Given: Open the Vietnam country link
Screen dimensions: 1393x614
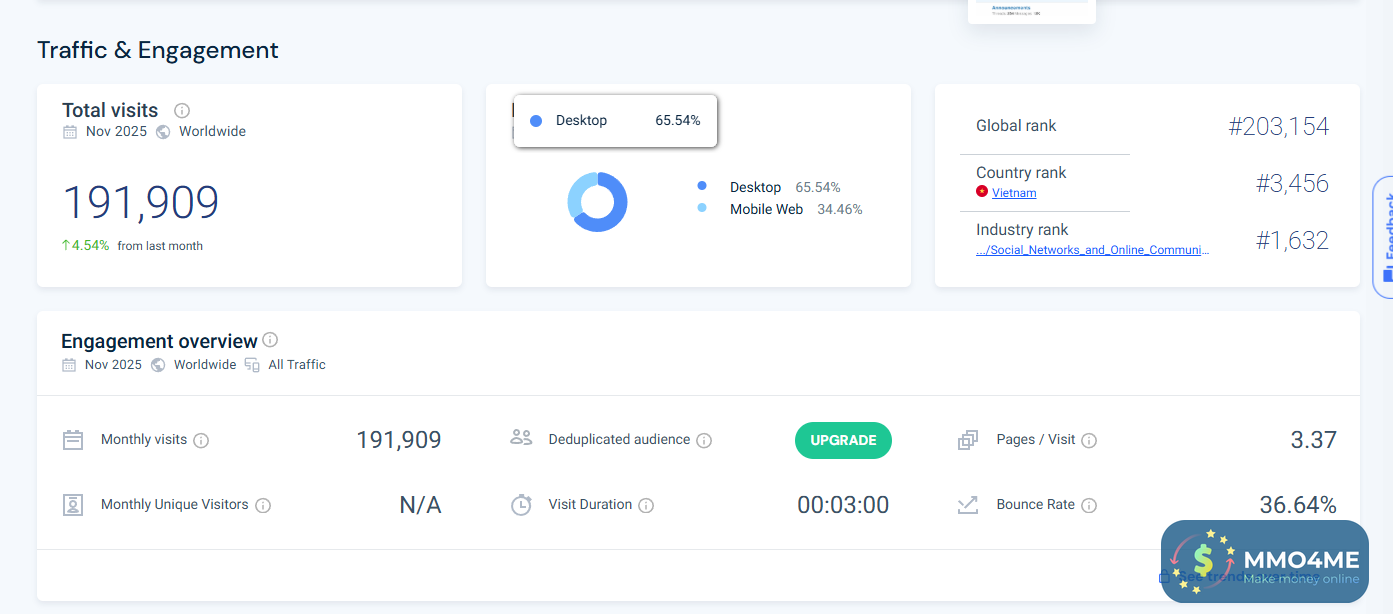Looking at the screenshot, I should [1014, 193].
